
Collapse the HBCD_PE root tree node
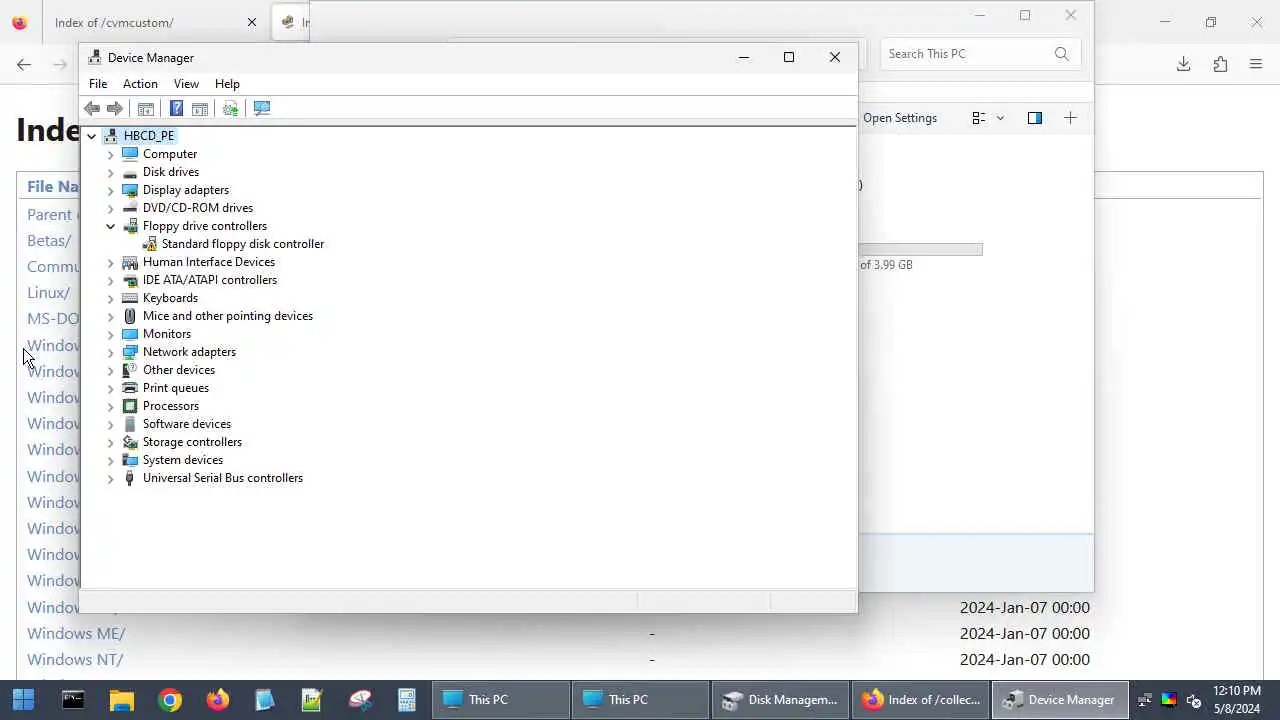91,136
